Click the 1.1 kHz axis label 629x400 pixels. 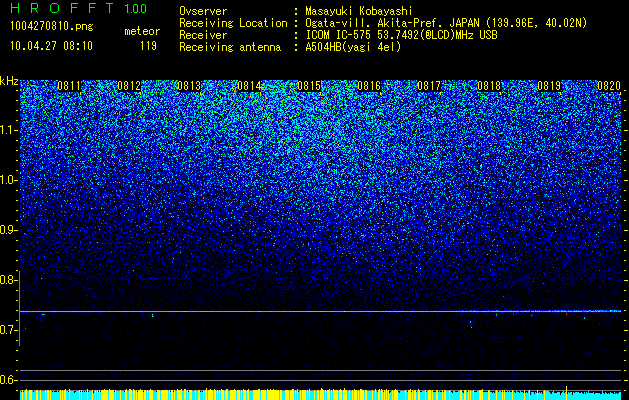pos(8,130)
